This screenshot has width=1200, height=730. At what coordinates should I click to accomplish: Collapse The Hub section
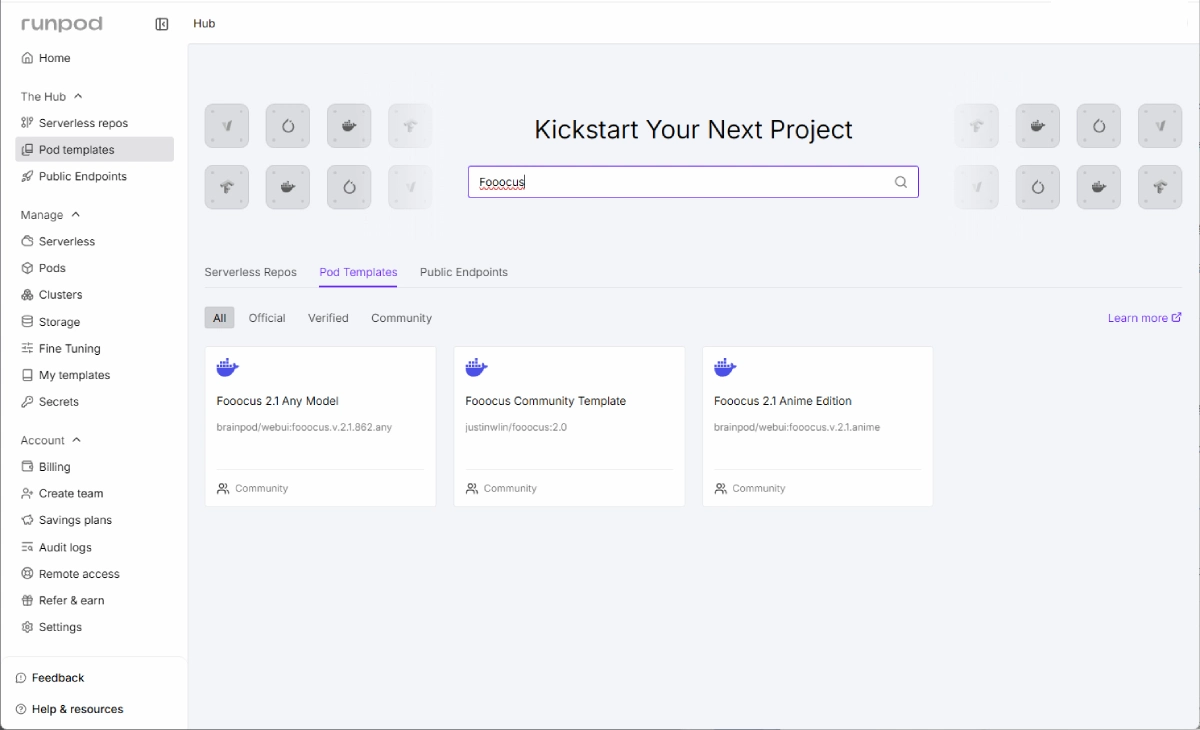[78, 97]
